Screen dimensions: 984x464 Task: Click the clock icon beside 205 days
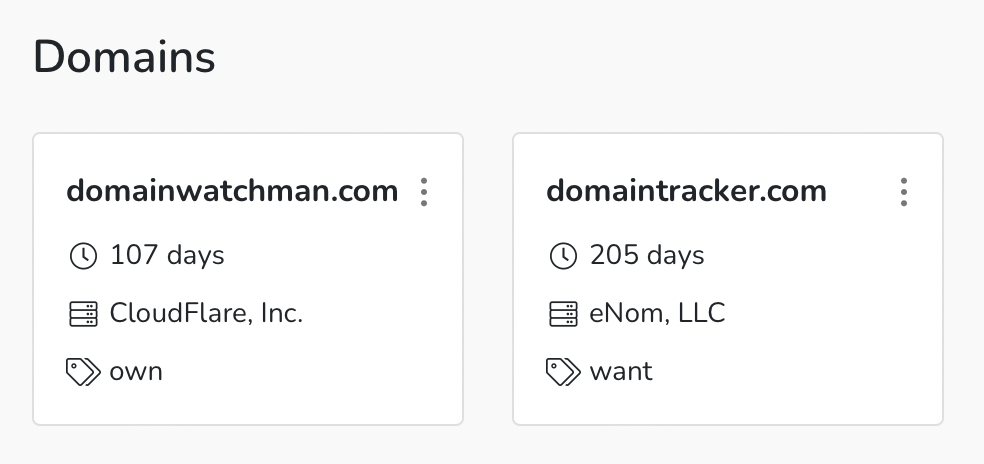click(563, 256)
